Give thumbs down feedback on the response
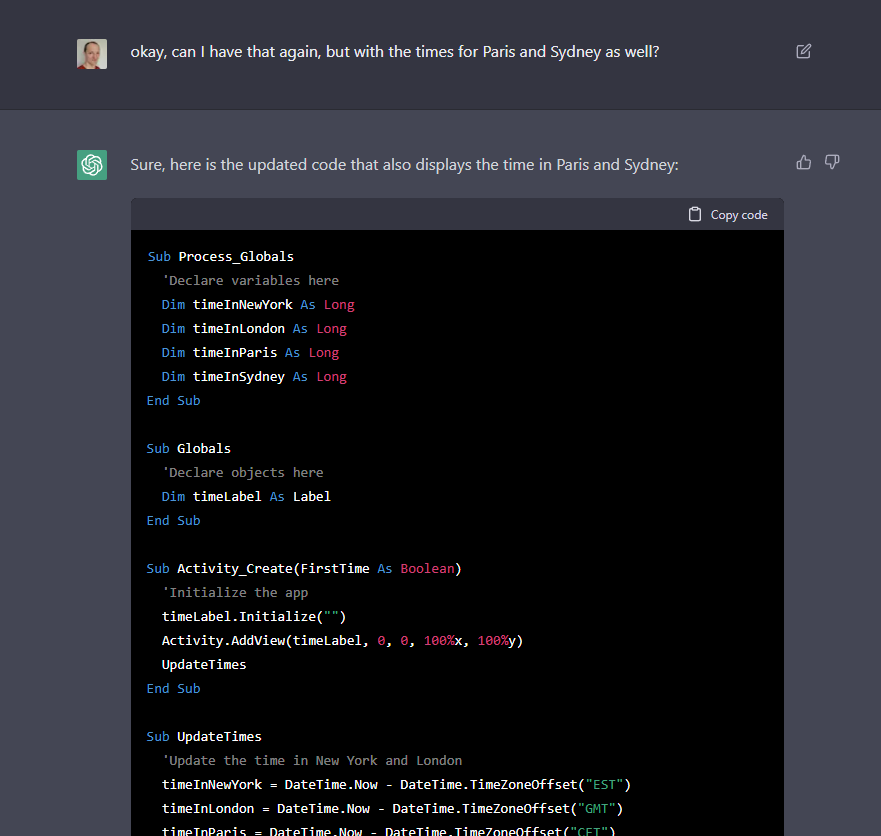Viewport: 881px width, 836px height. (832, 162)
